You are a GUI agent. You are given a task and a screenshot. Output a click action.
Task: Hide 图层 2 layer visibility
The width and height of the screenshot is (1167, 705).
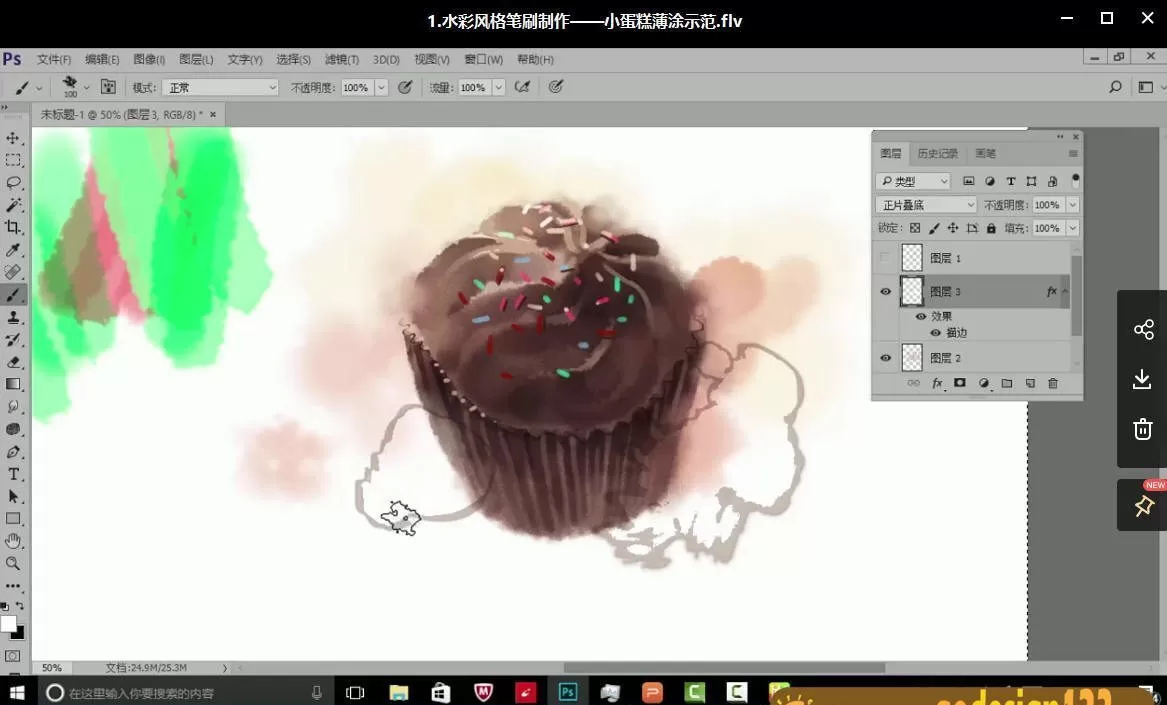point(885,357)
